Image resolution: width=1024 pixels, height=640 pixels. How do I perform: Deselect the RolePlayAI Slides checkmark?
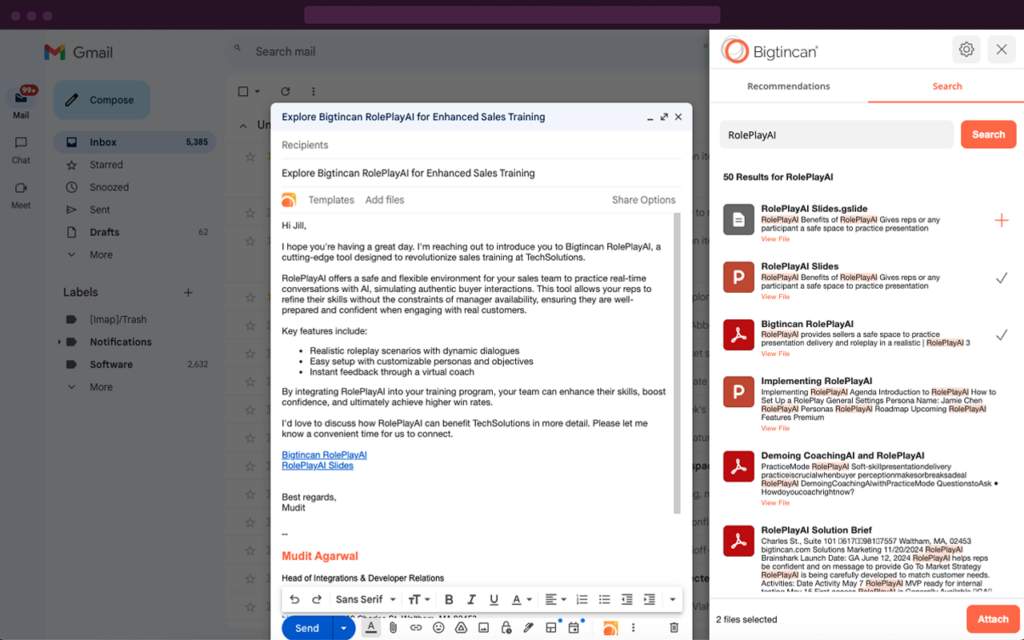coord(1001,278)
